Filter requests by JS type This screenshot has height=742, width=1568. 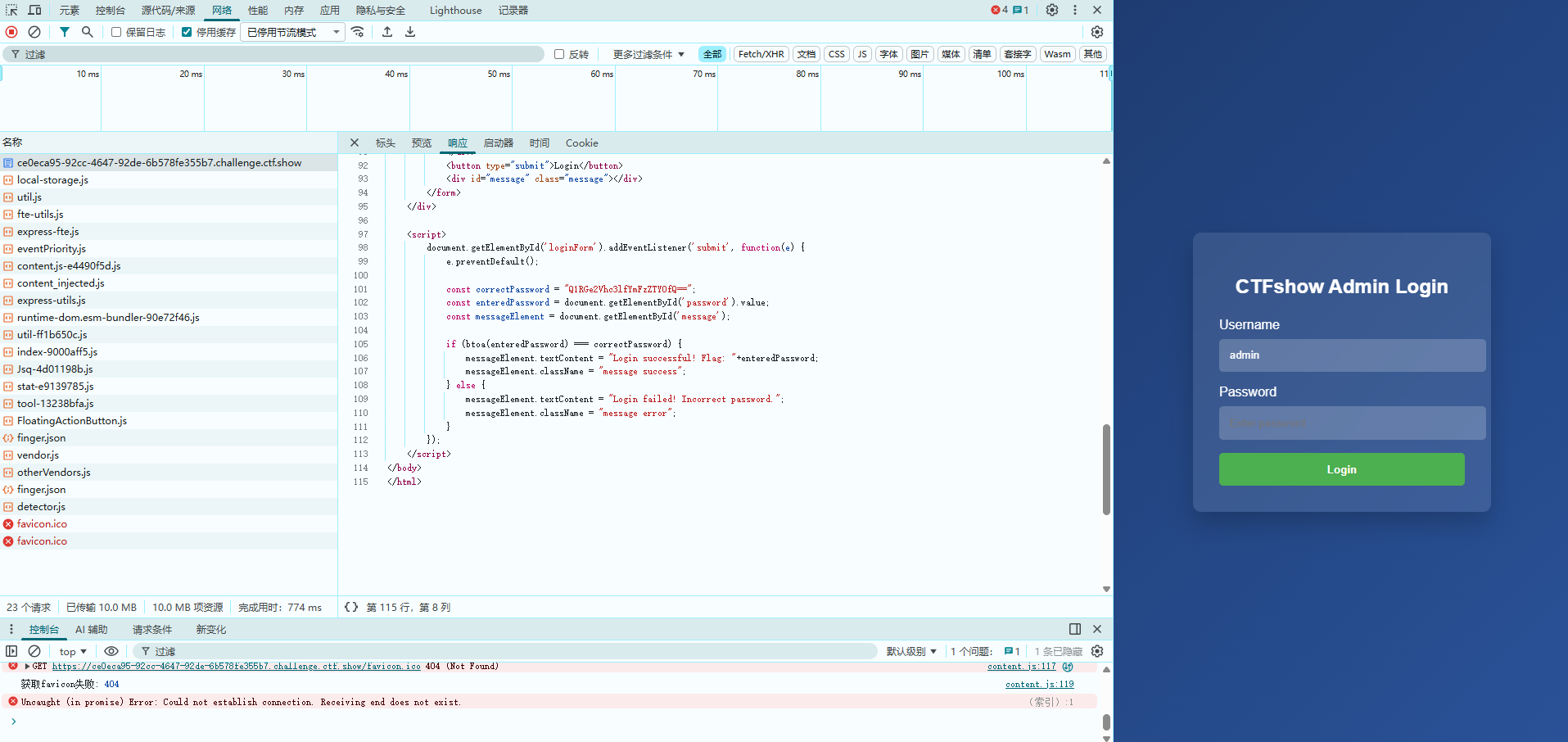tap(862, 54)
